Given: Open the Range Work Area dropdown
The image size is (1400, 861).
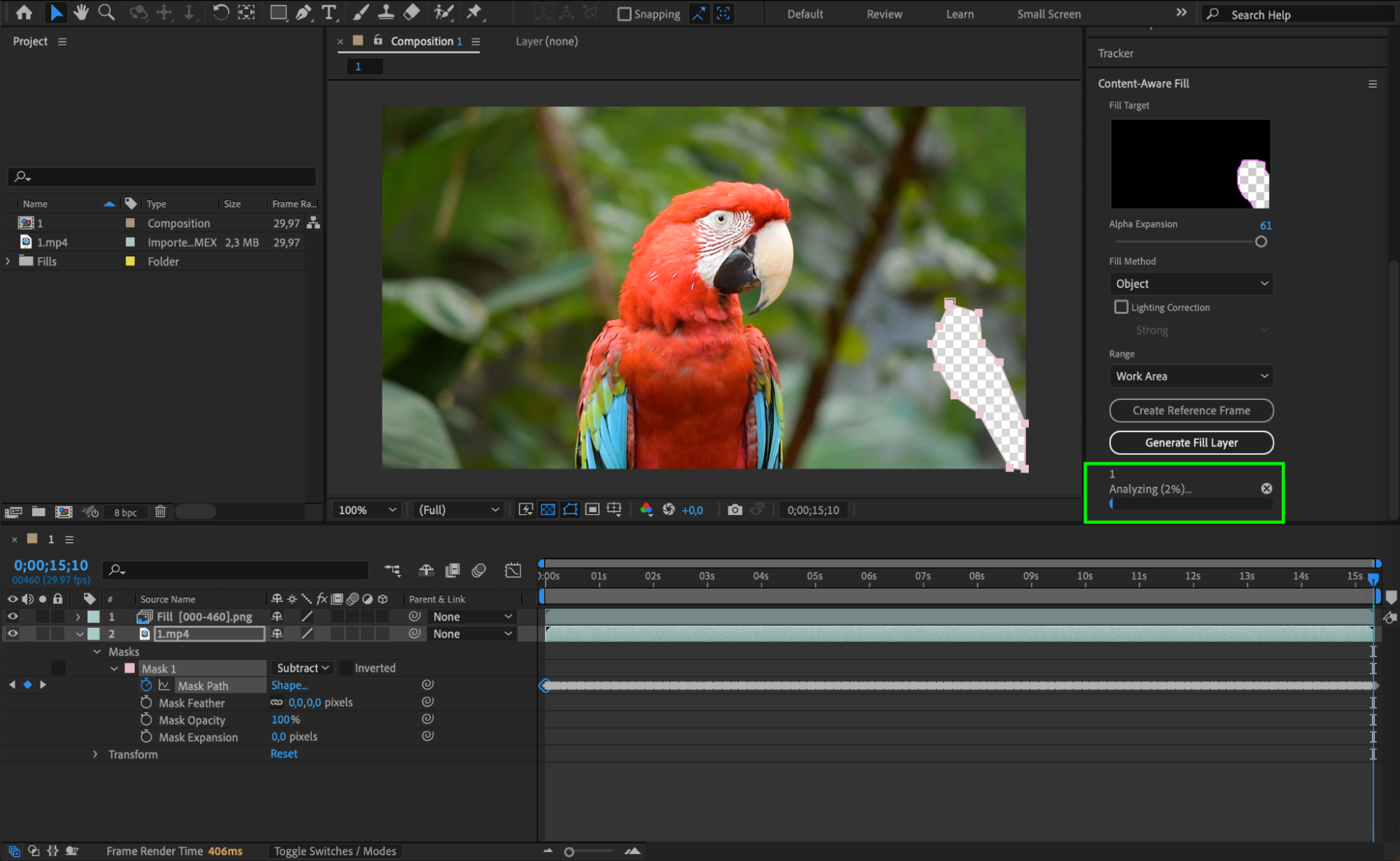Looking at the screenshot, I should point(1191,376).
